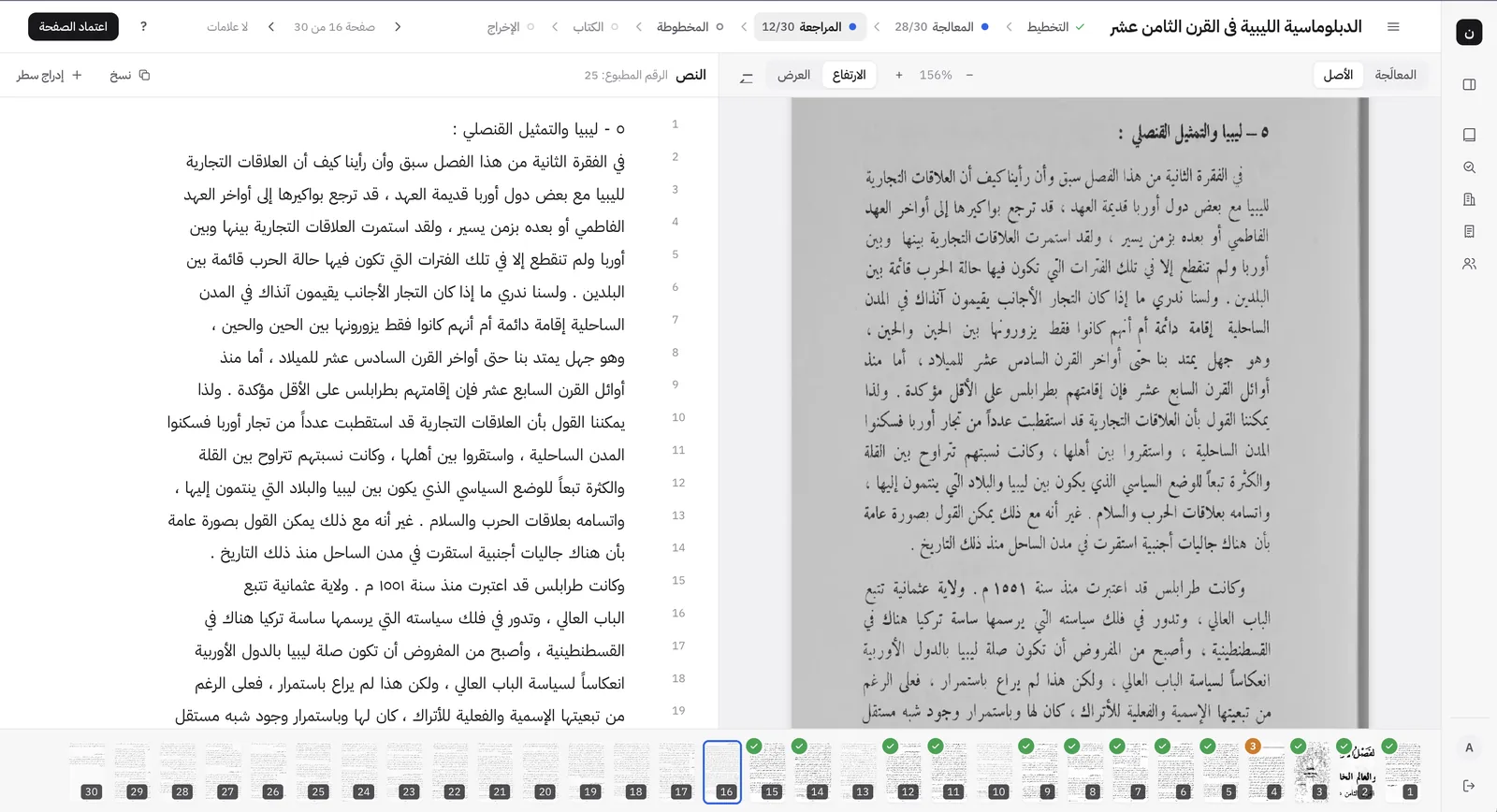Switch image view to الأصل
Screen dimensions: 1497x812
click(1338, 75)
